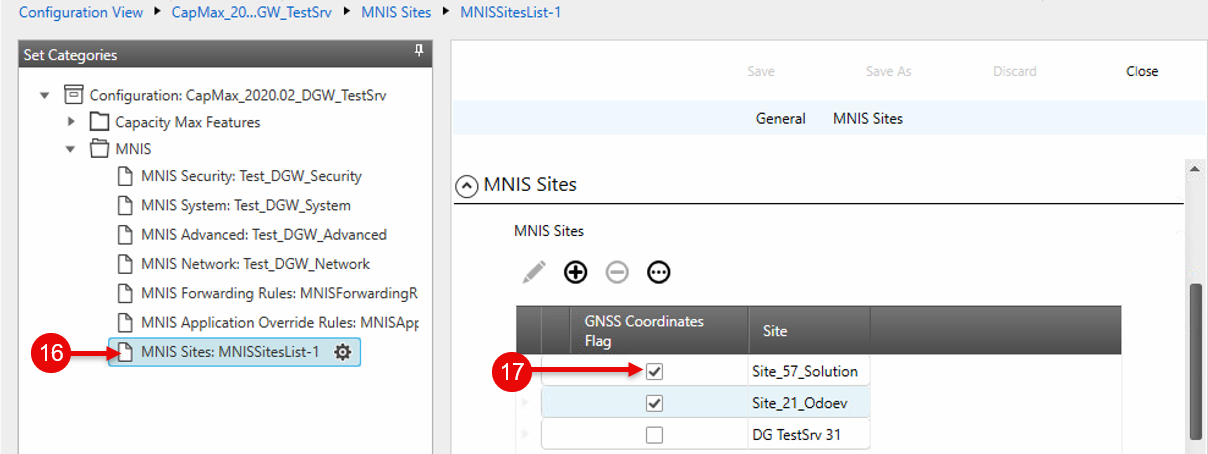Select MNIS Sites: MNISSitesList-1 item
Screen dimensions: 1208x454
click(x=235, y=352)
